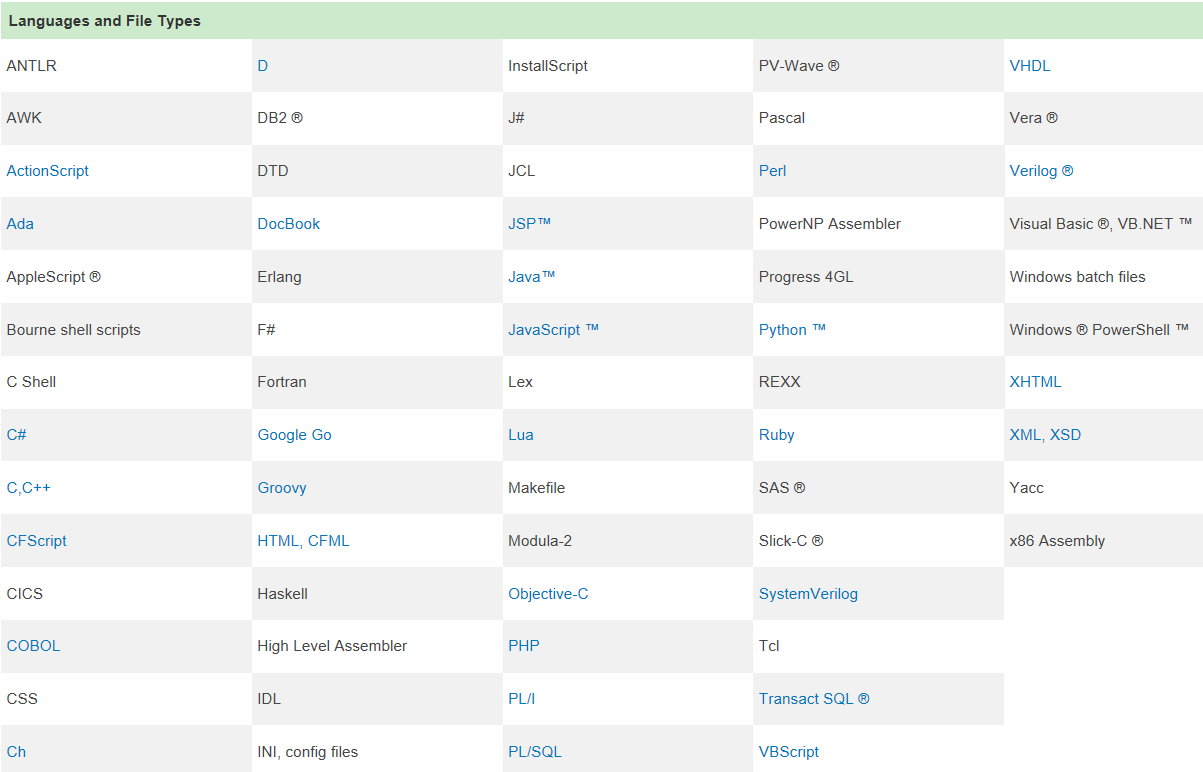The image size is (1203, 772).
Task: Open the XSD link
Action: [x=1066, y=435]
